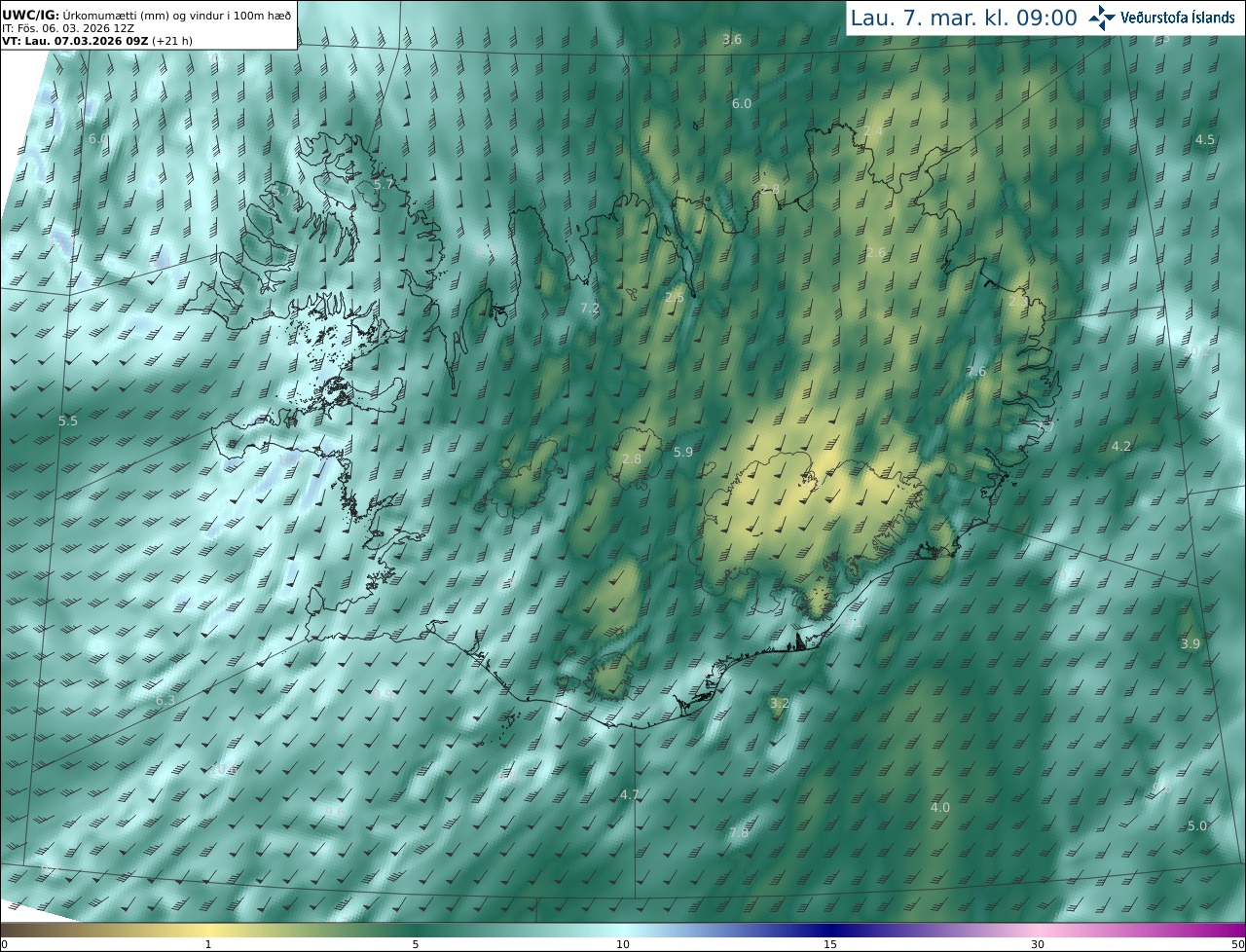Image resolution: width=1246 pixels, height=952 pixels.
Task: Click the 'UWC/IG: Úrkomumætti (mm)' title line
Action: 147,15
